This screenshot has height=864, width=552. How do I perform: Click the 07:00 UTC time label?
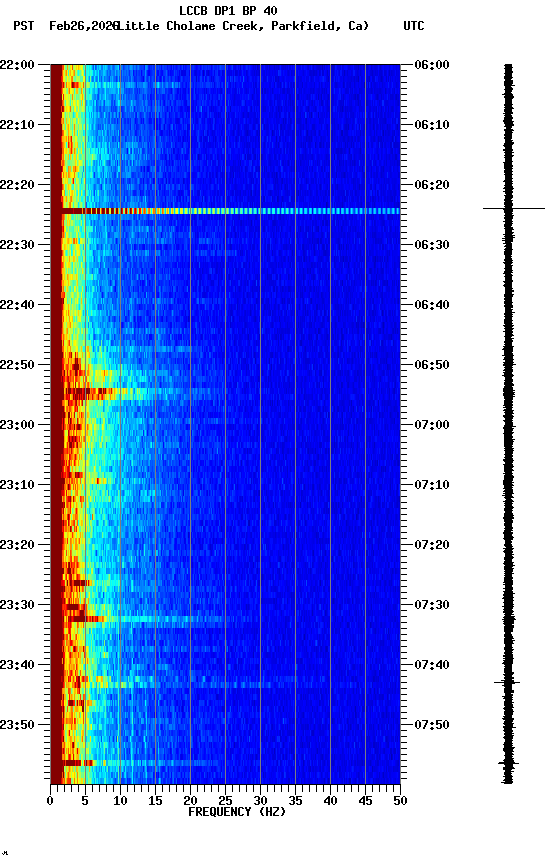pyautogui.click(x=432, y=425)
